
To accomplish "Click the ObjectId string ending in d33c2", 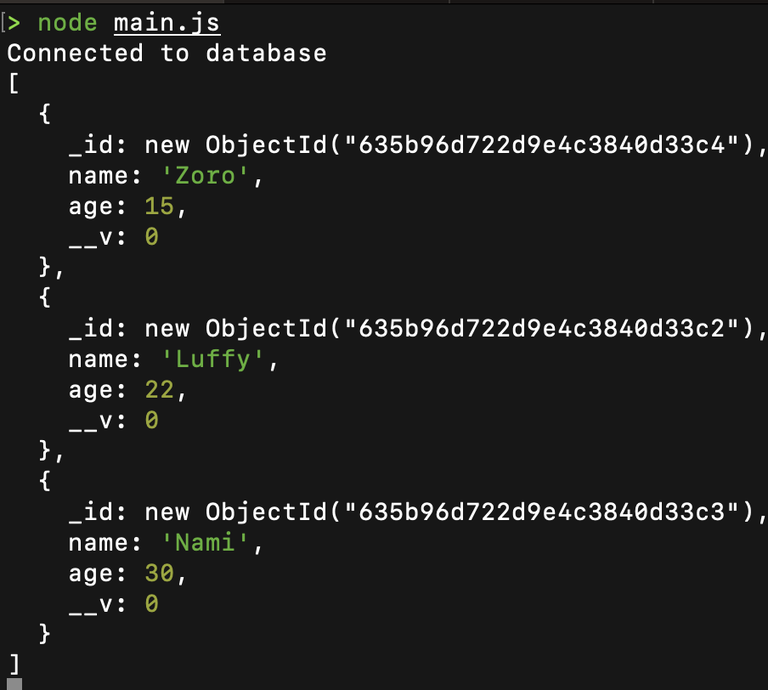I will (541, 328).
